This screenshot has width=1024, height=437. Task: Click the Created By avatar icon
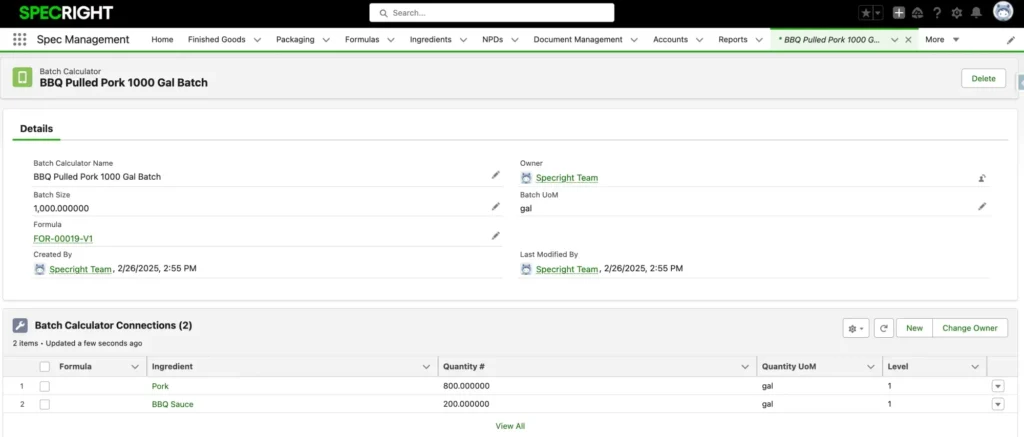click(39, 269)
